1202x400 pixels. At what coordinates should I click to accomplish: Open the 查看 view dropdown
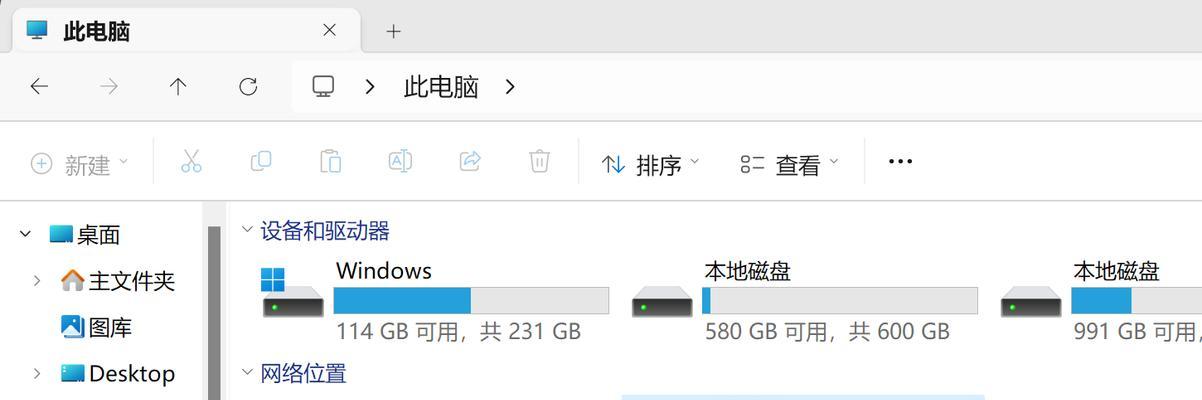tap(789, 163)
